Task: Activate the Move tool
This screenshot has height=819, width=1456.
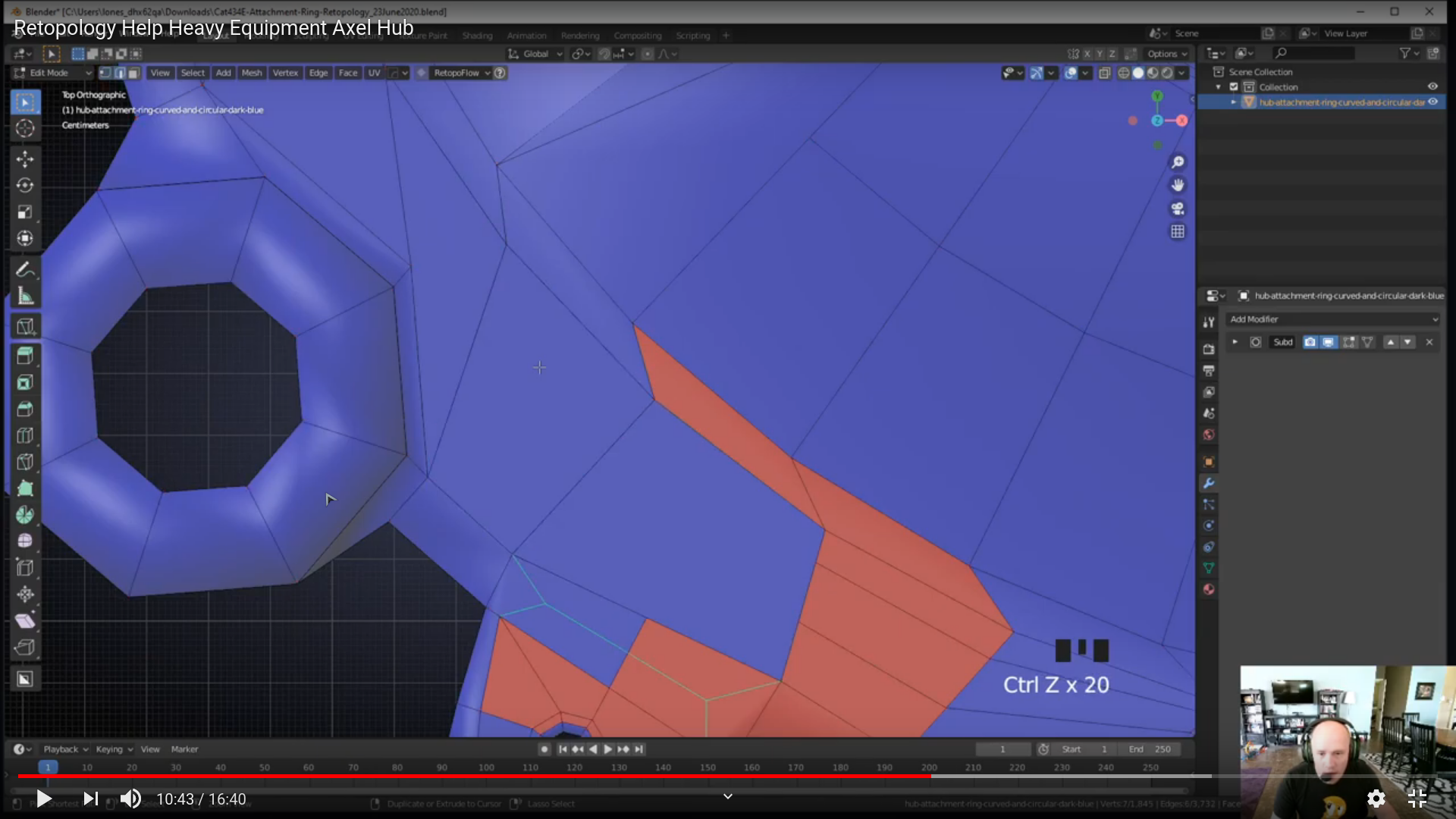Action: (25, 158)
